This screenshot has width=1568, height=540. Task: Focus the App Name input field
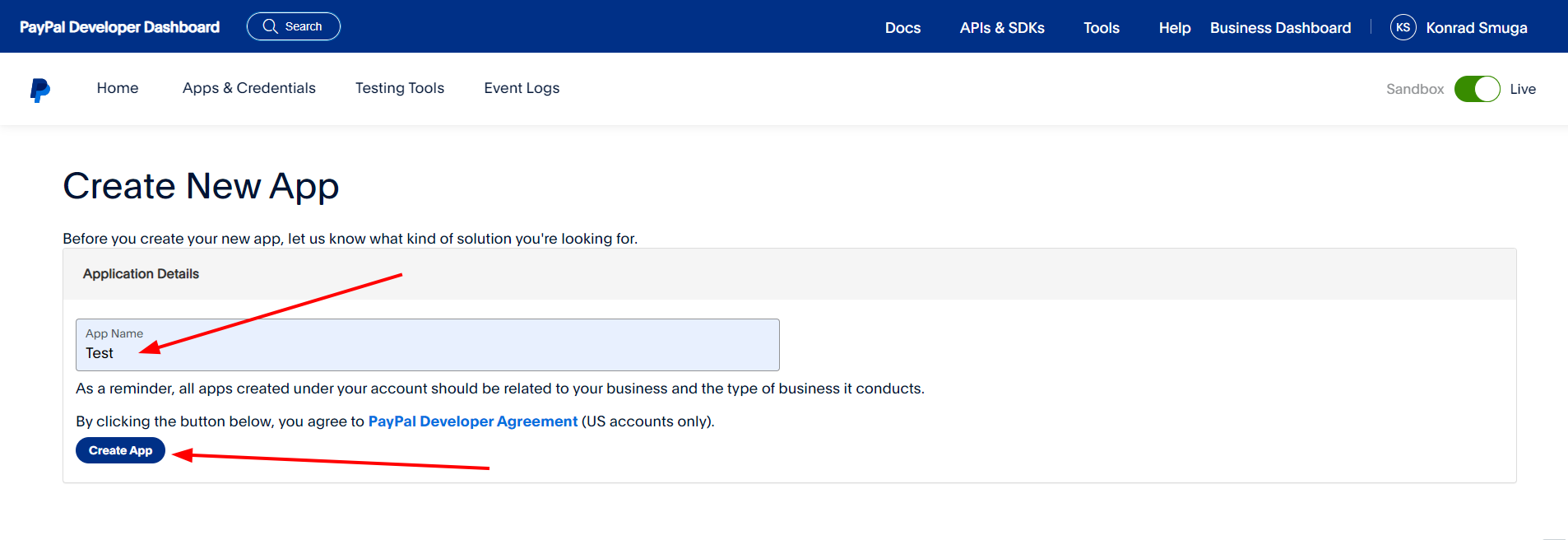click(427, 346)
